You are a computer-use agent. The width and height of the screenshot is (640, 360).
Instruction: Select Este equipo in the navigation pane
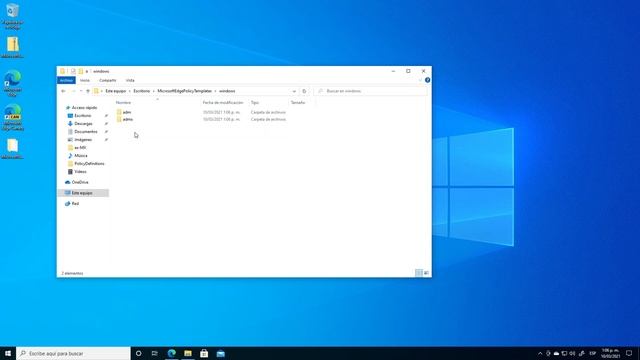pyautogui.click(x=82, y=193)
